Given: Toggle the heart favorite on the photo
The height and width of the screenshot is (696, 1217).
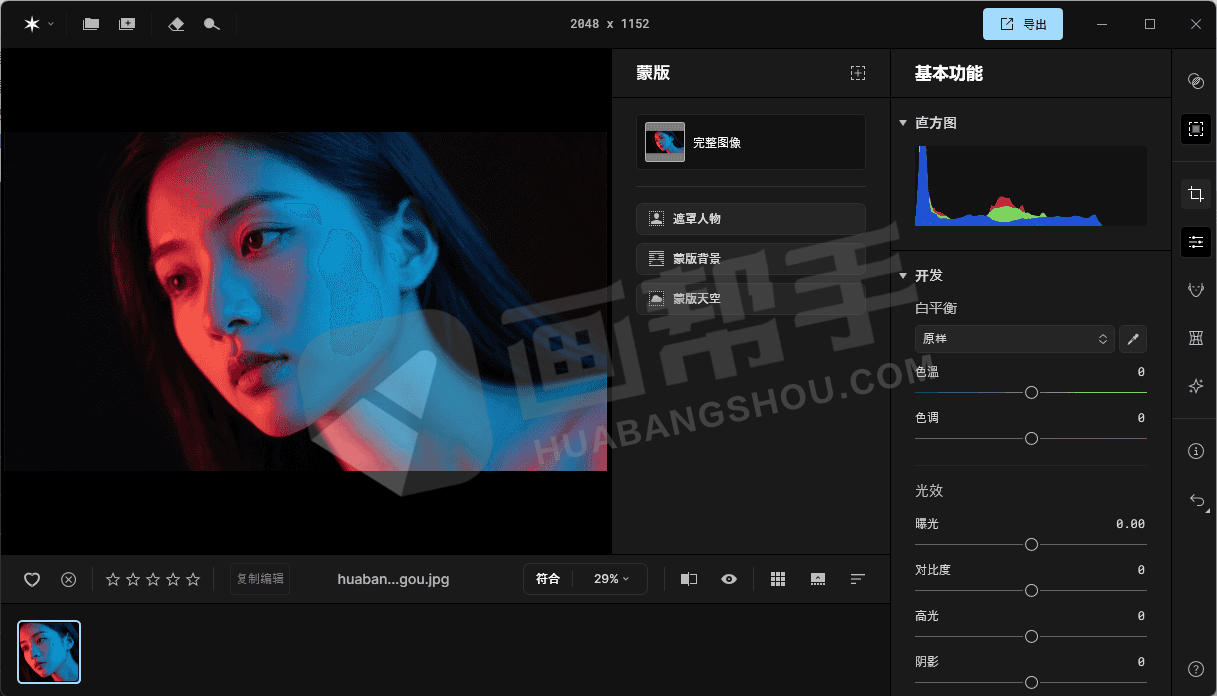Looking at the screenshot, I should point(32,579).
